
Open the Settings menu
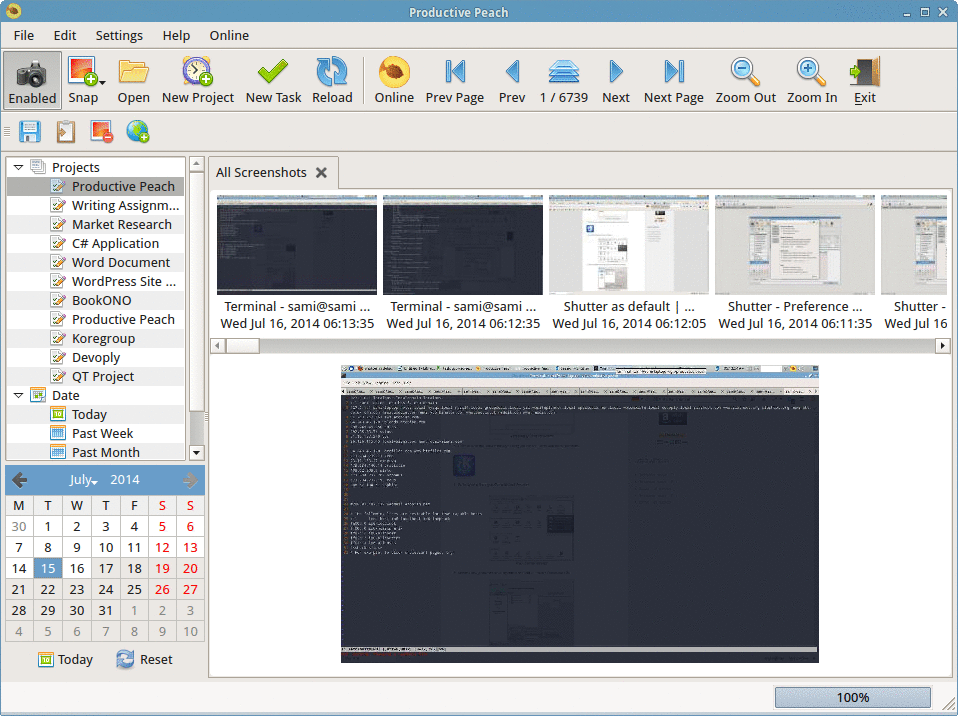click(119, 35)
